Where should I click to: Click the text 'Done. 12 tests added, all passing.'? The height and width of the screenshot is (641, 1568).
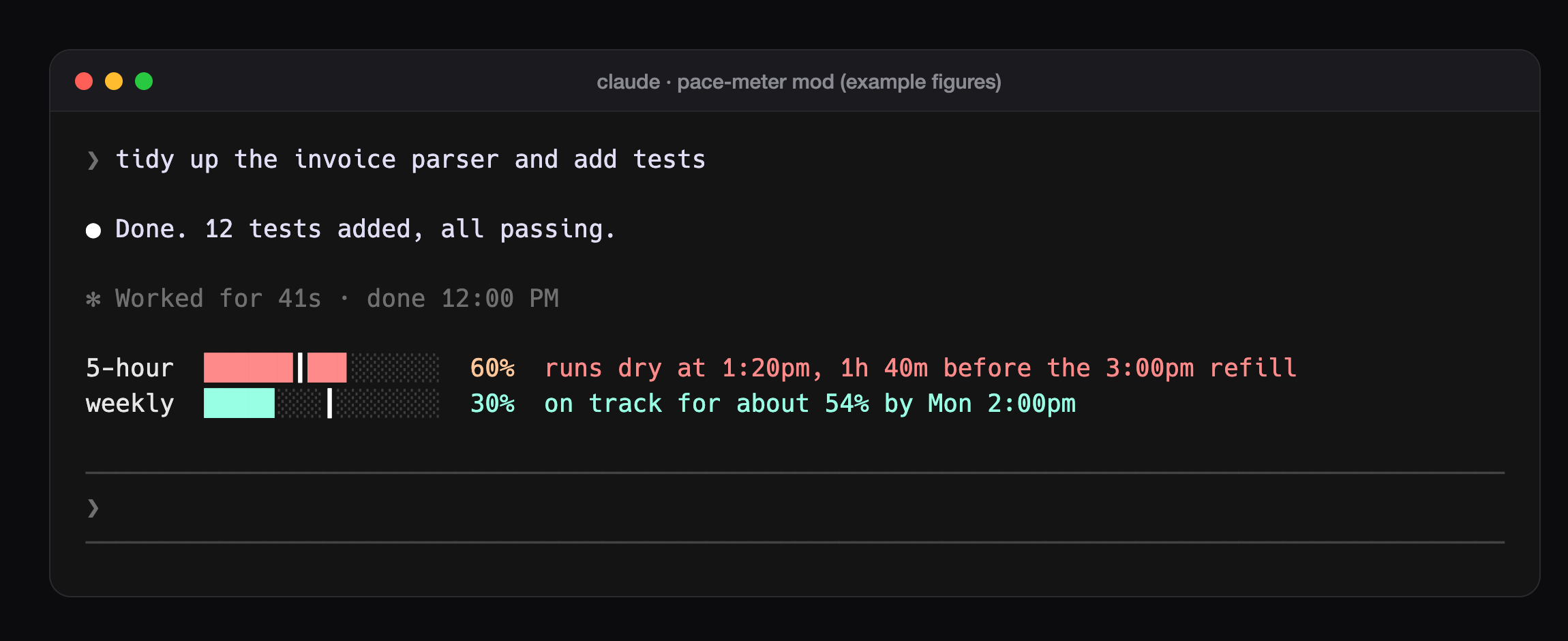click(365, 229)
